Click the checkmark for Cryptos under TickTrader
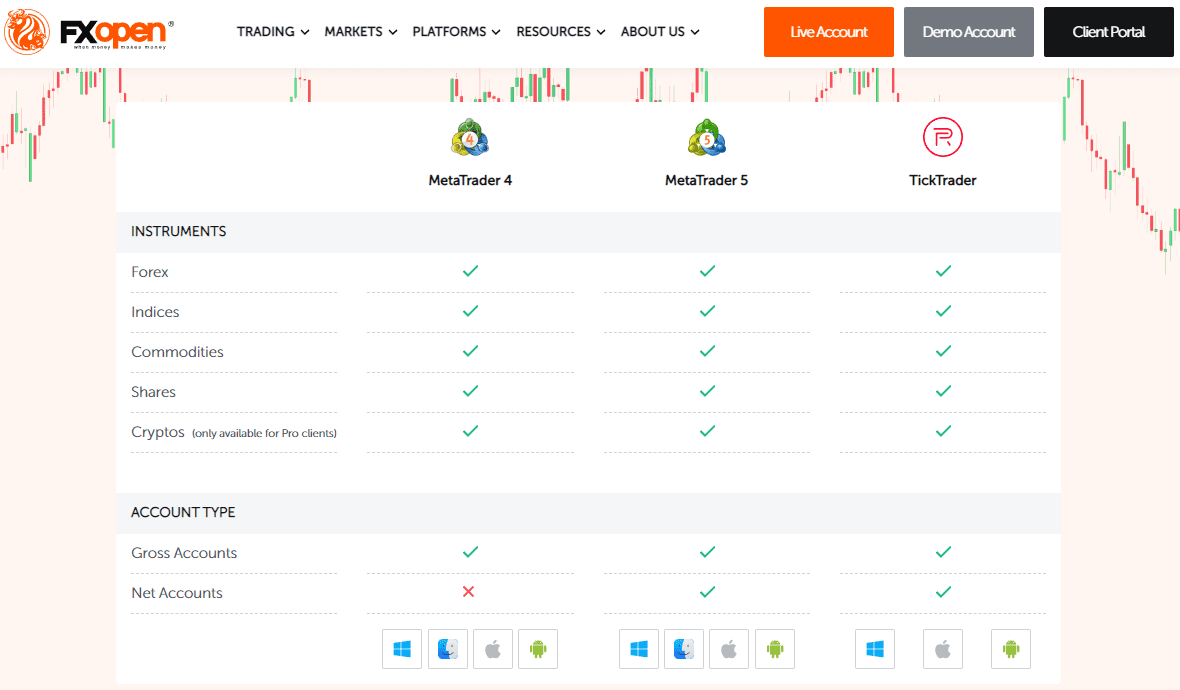 pos(942,431)
